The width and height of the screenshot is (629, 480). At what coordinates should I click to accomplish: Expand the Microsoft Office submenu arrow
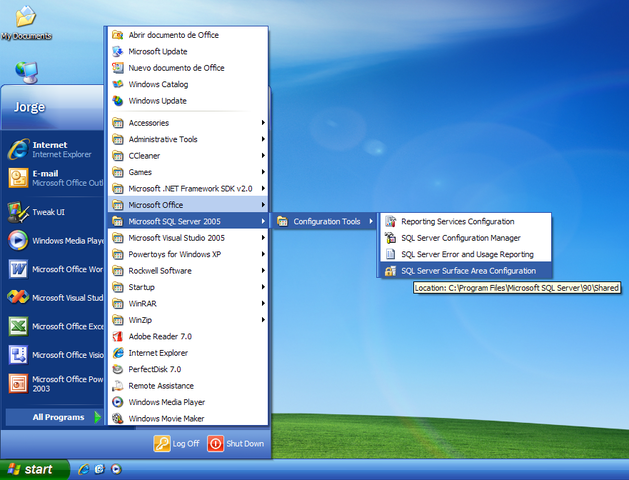[263, 205]
